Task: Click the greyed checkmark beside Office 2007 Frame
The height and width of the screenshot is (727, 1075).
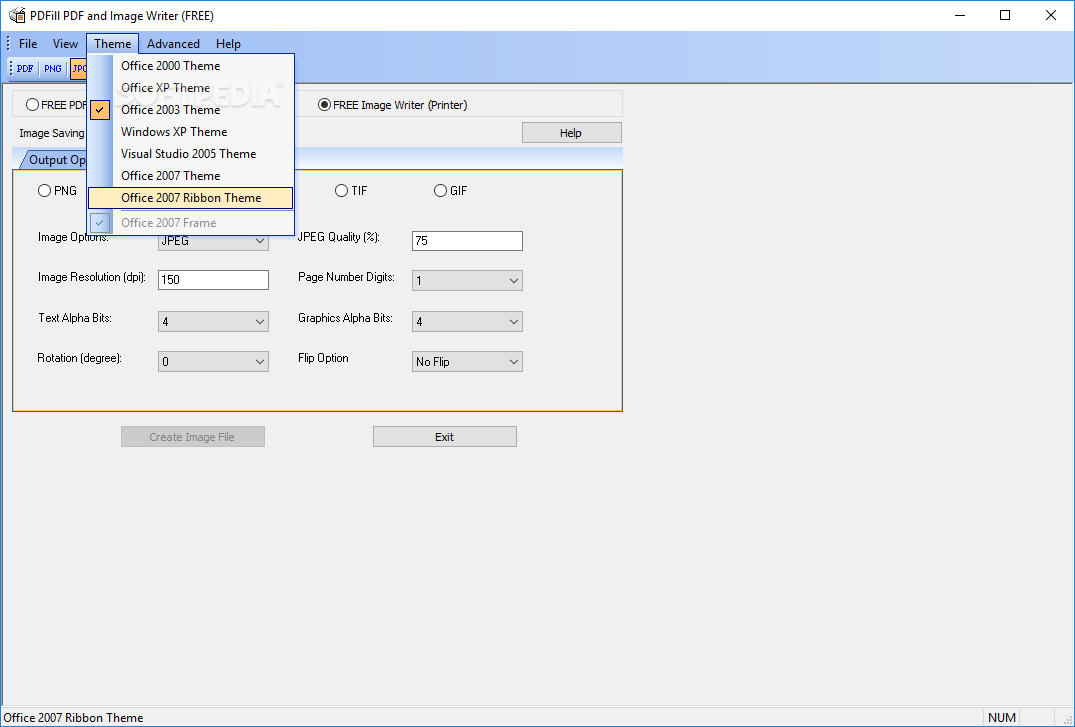Action: coord(100,223)
